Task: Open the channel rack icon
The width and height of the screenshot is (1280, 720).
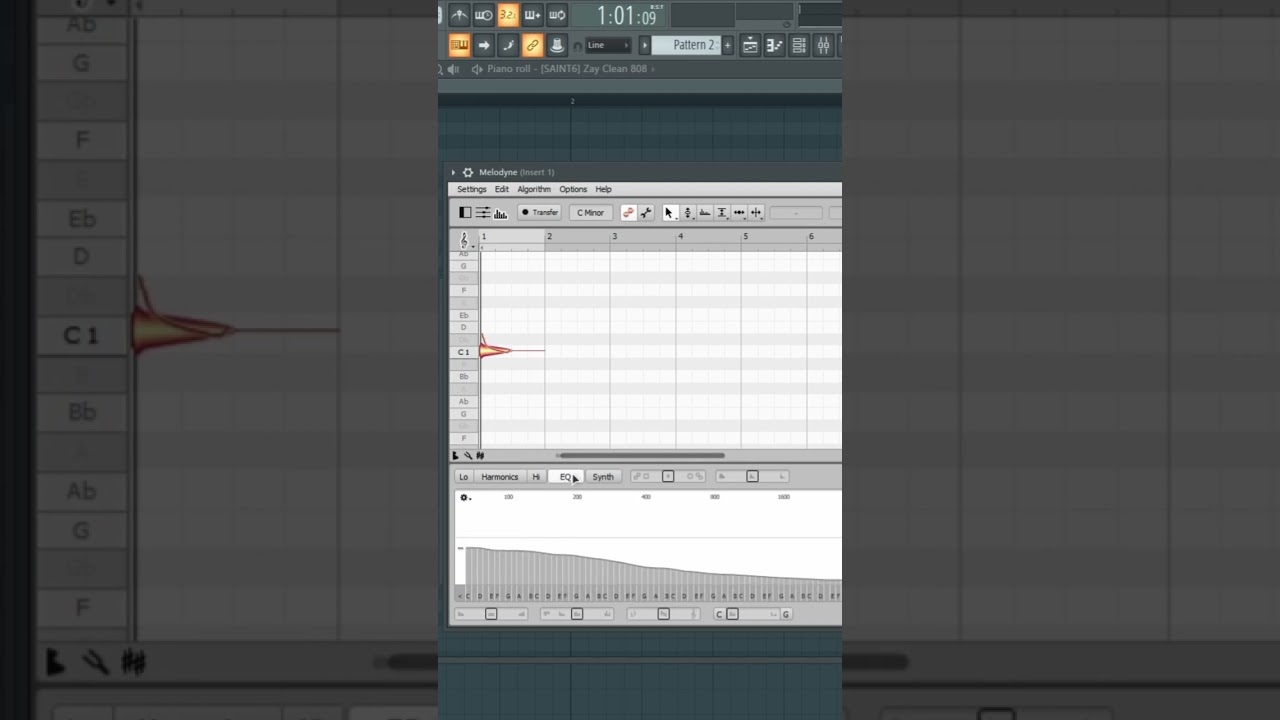Action: 798,45
